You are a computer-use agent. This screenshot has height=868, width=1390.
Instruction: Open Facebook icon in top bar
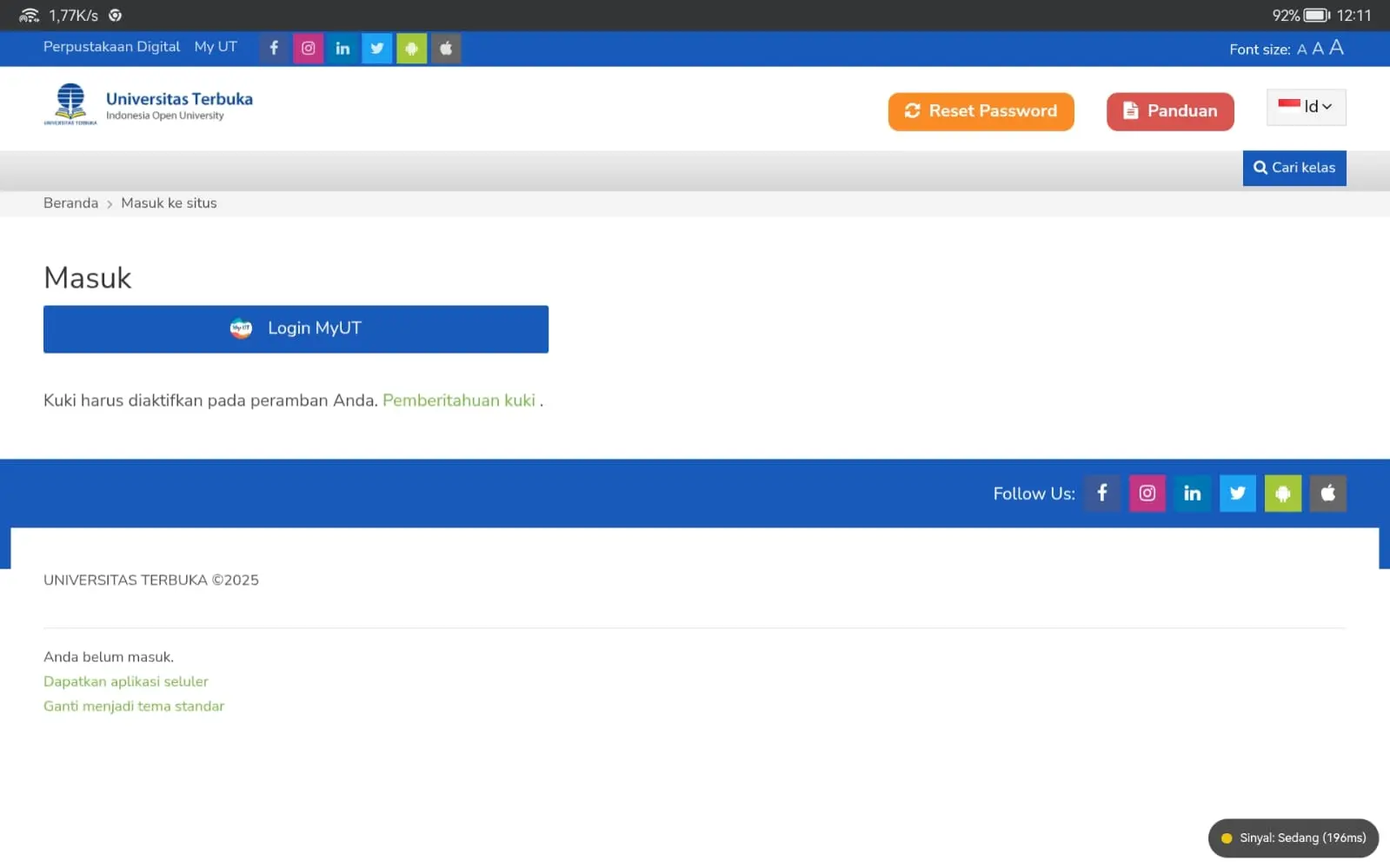coord(274,48)
